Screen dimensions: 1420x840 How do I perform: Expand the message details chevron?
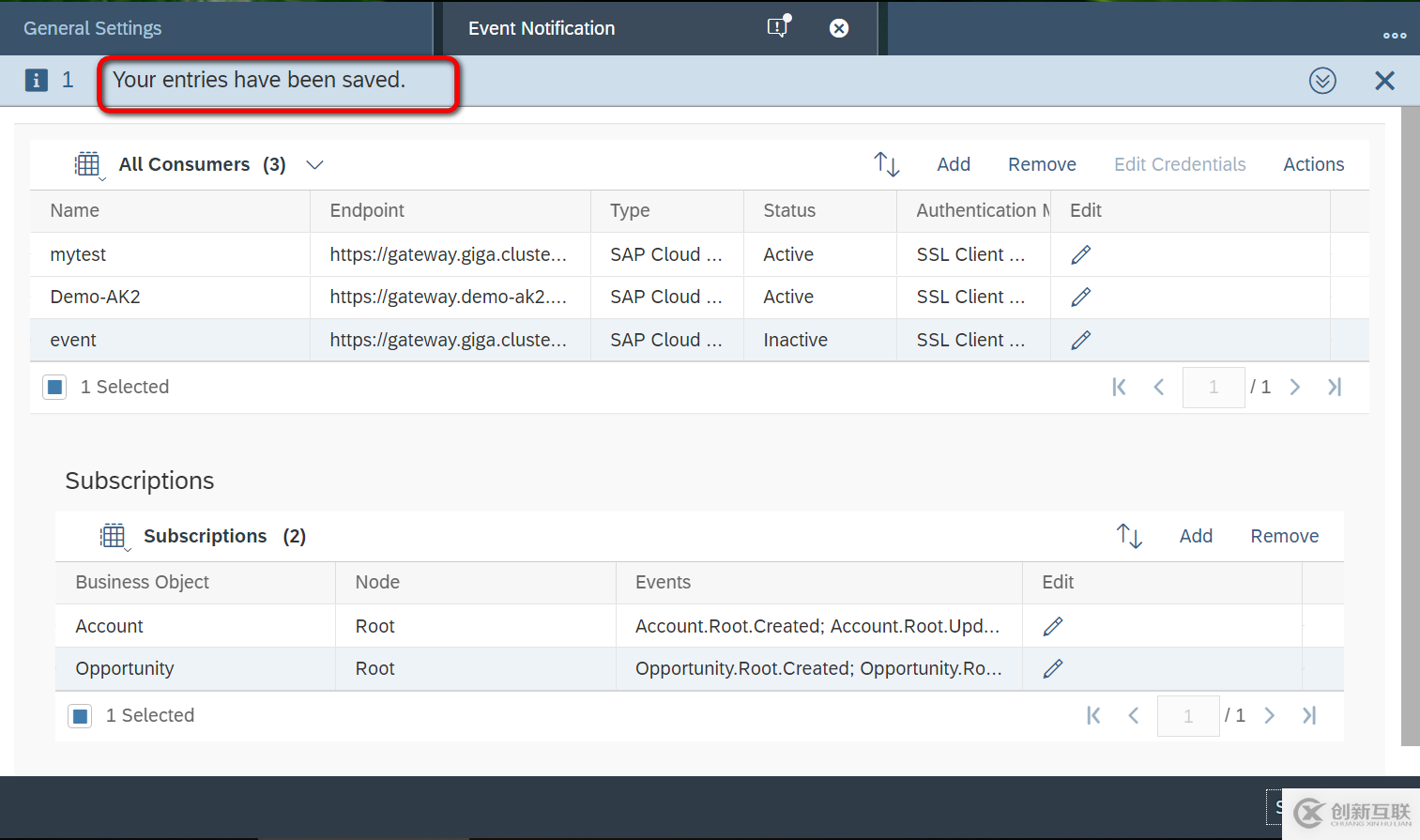point(1322,81)
